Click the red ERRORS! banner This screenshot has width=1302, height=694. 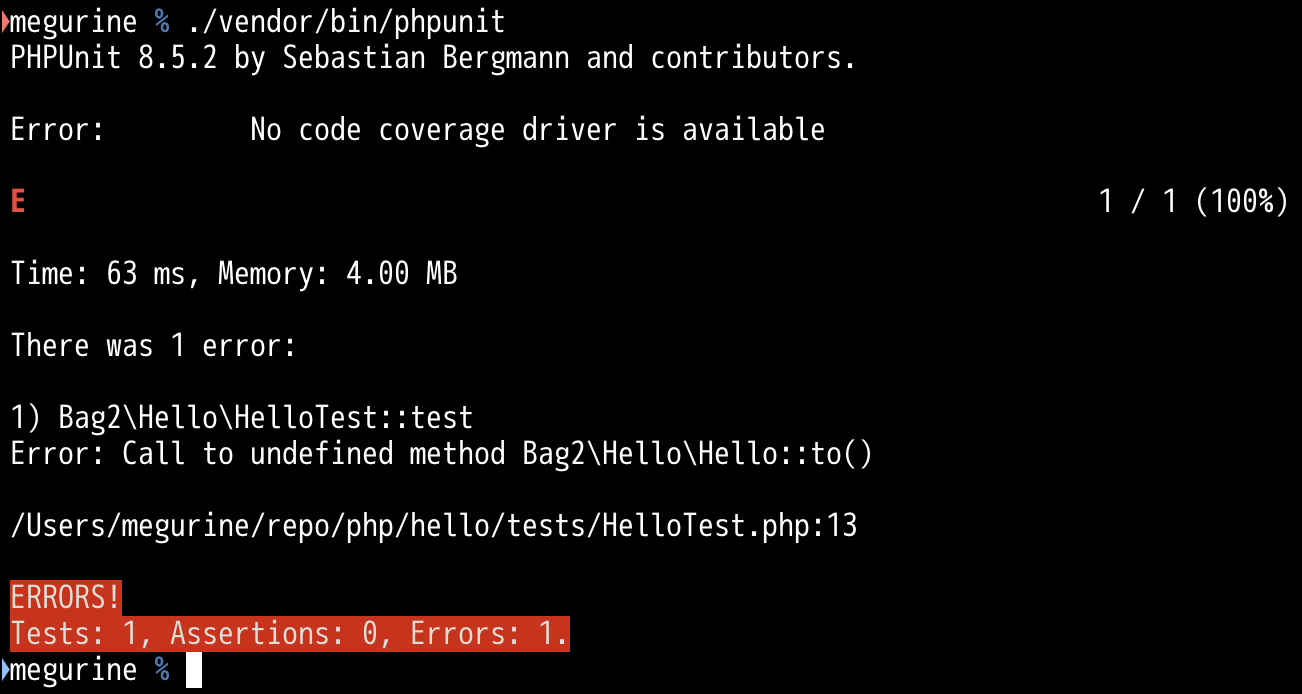(x=66, y=597)
